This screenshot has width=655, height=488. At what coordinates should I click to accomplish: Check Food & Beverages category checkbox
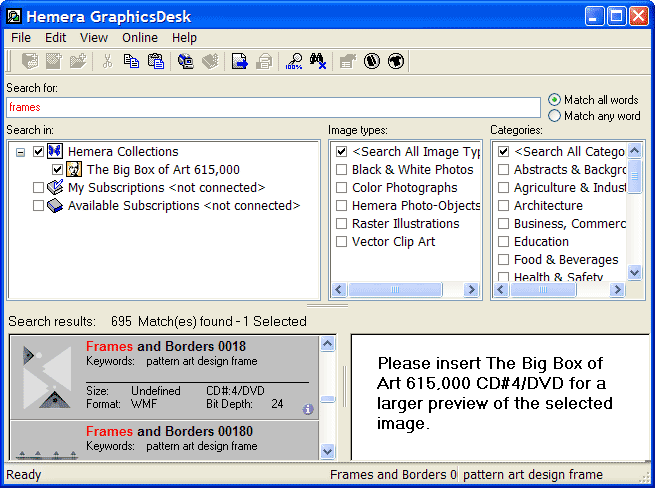pyautogui.click(x=504, y=259)
